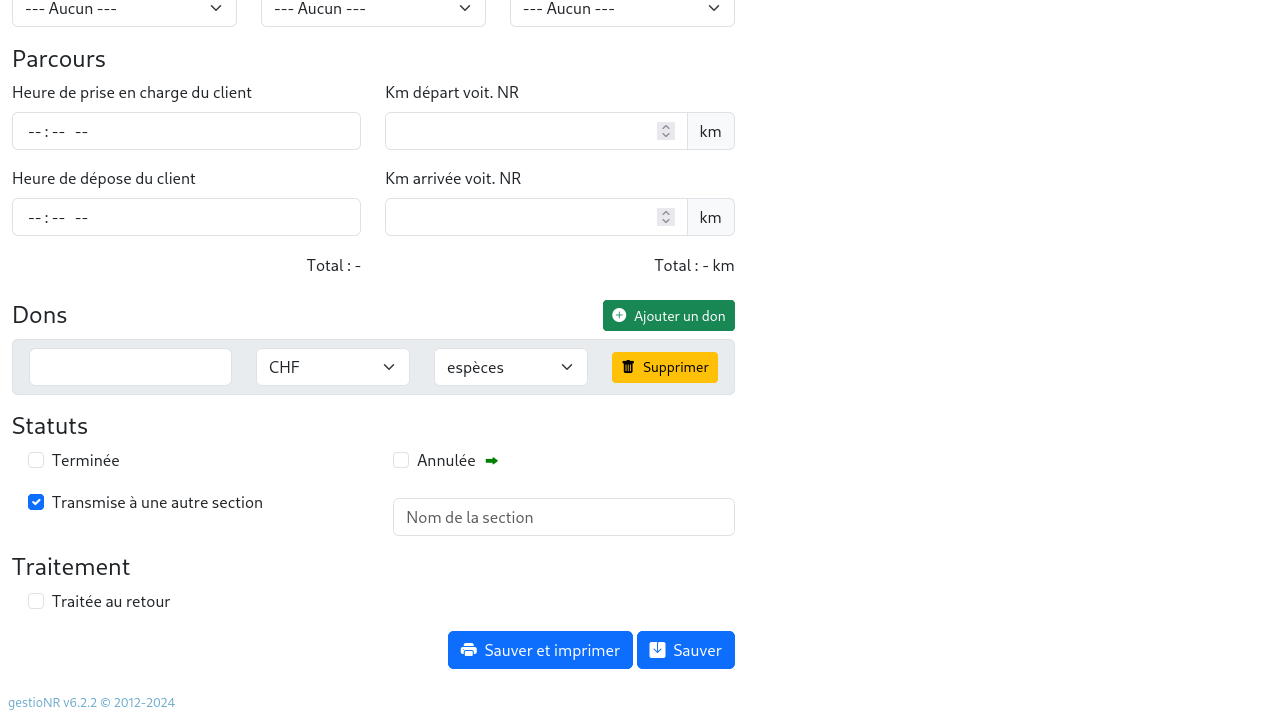Click the Km départ spinner arrows
This screenshot has height=720, width=1280.
666,131
